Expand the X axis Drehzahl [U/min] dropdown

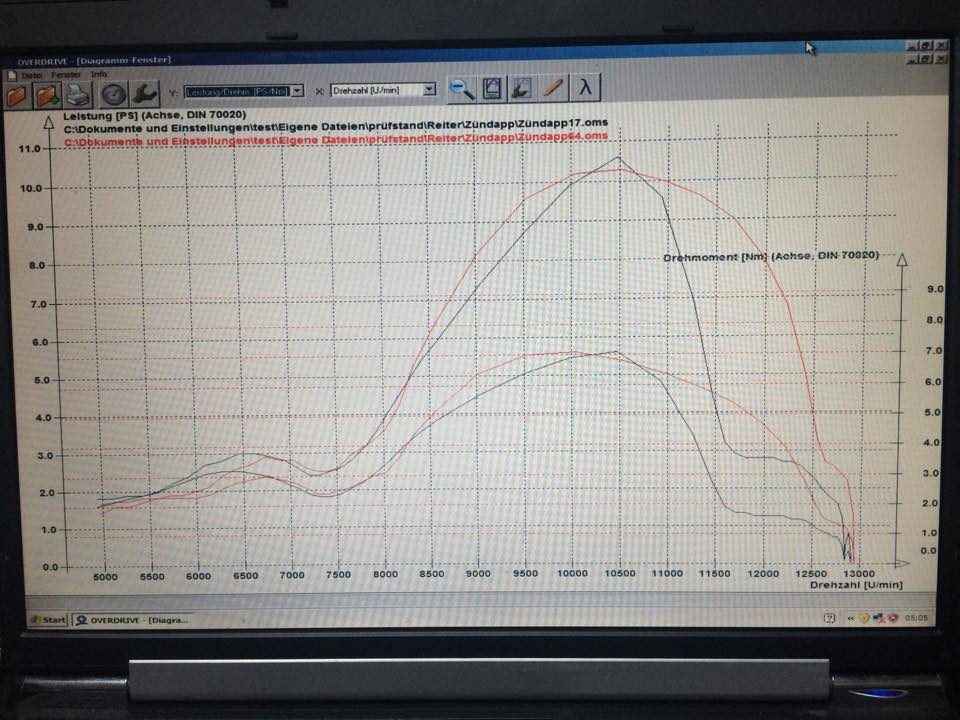pos(430,90)
